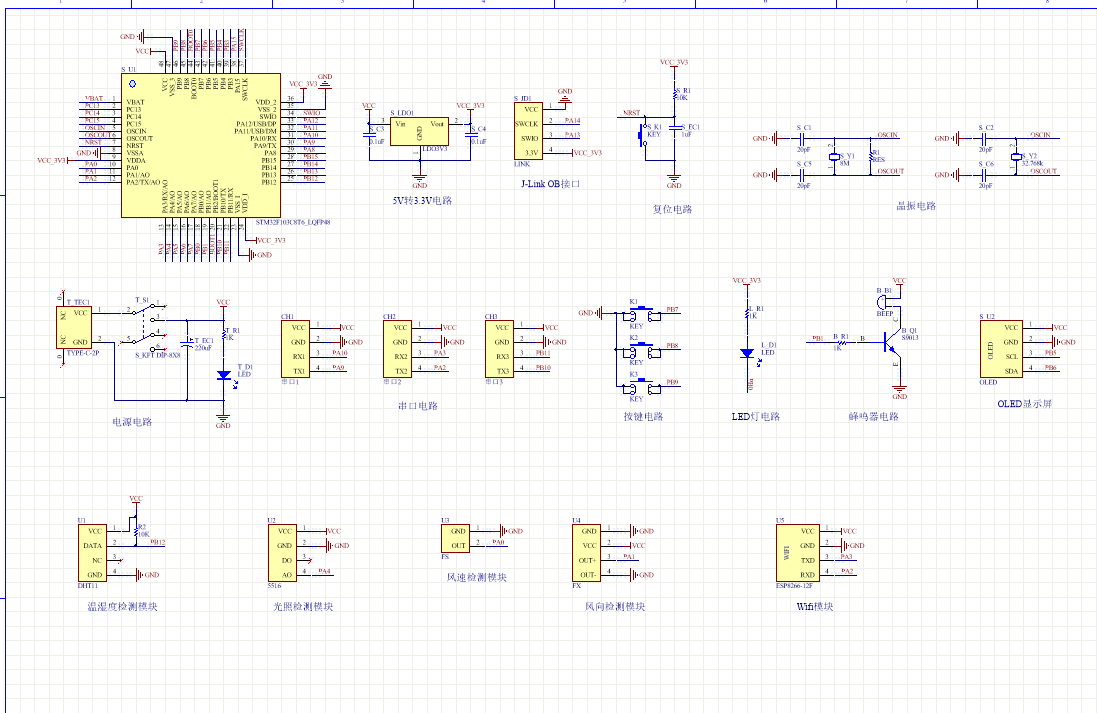Click the '5V转3.3V电路' section label
Screen dimensions: 1097x713
tap(423, 200)
